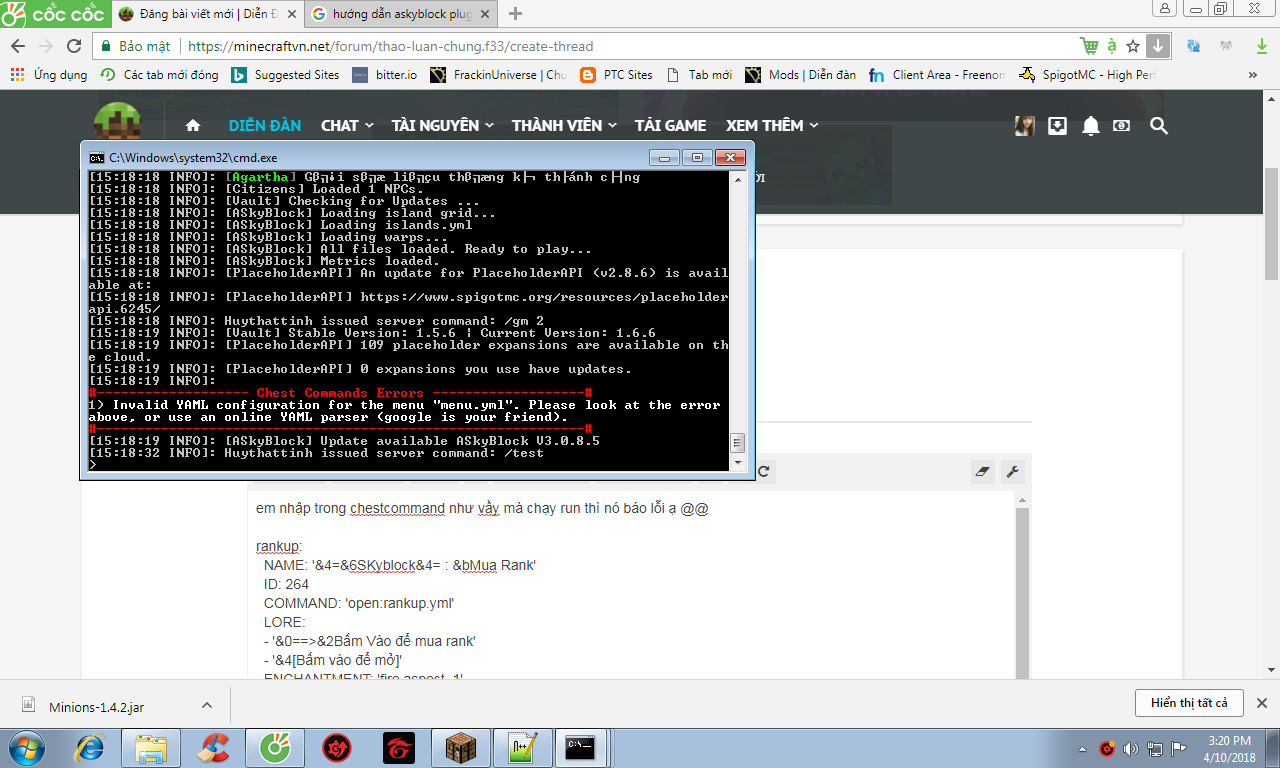Open the Ứng dụng apps shortcut

point(49,75)
